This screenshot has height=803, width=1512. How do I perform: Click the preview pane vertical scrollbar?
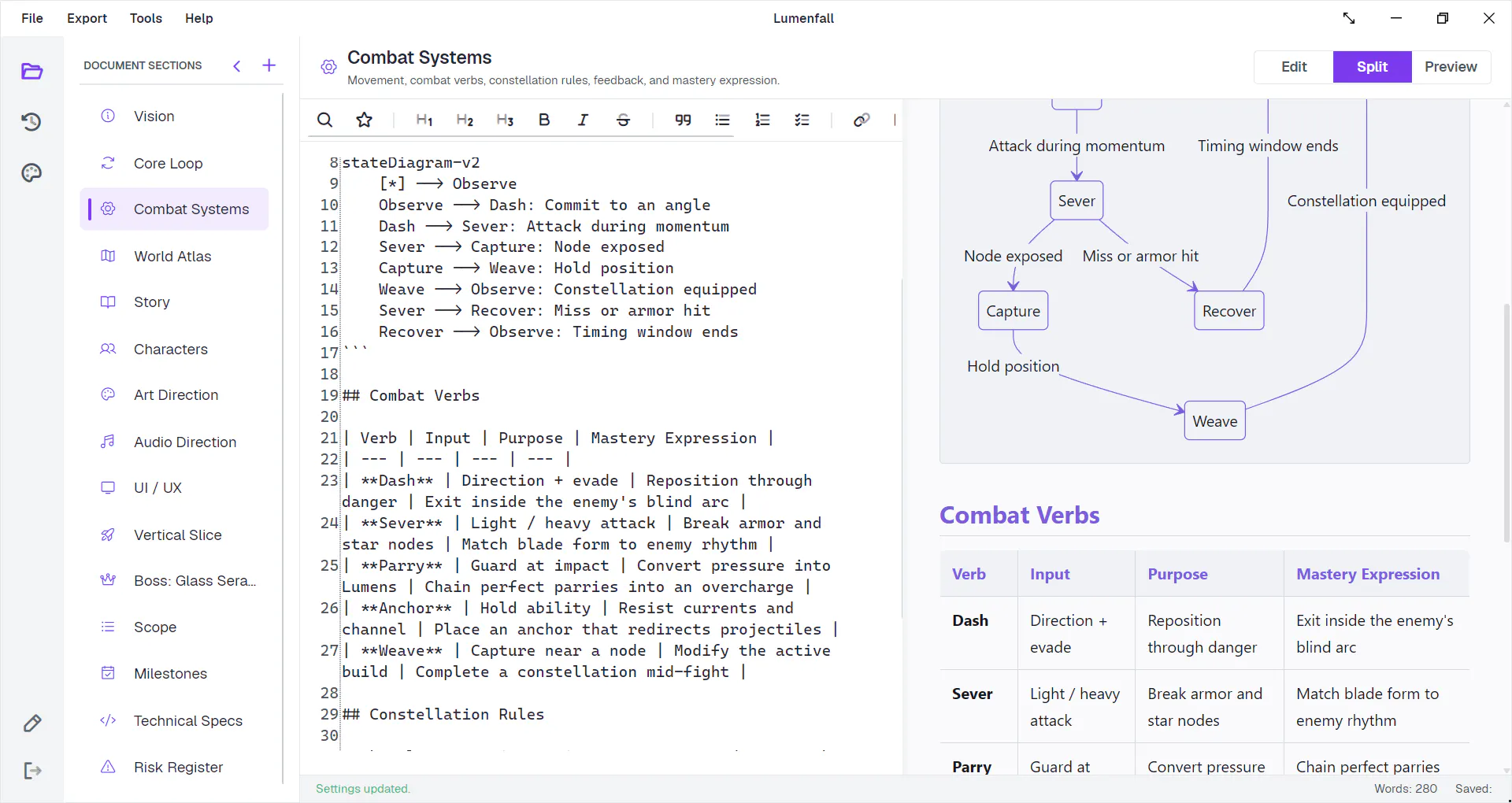(x=1506, y=423)
